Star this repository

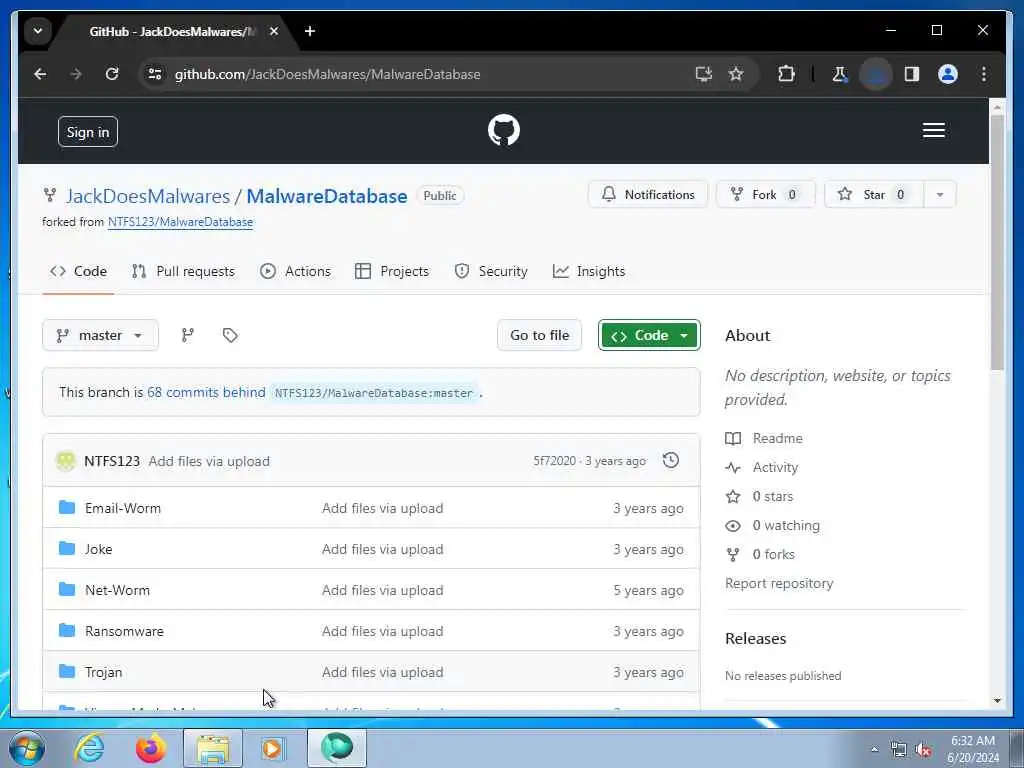[874, 195]
